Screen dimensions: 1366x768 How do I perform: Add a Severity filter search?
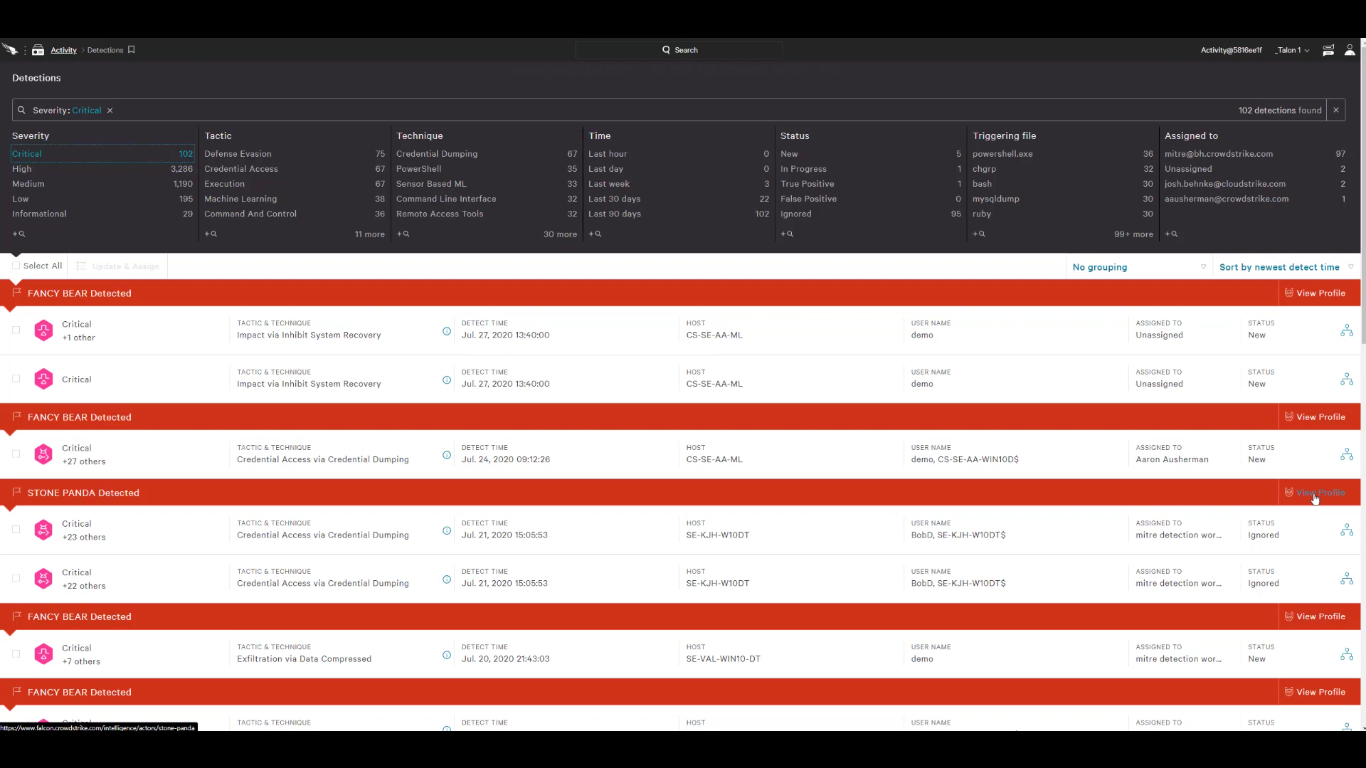[x=18, y=234]
